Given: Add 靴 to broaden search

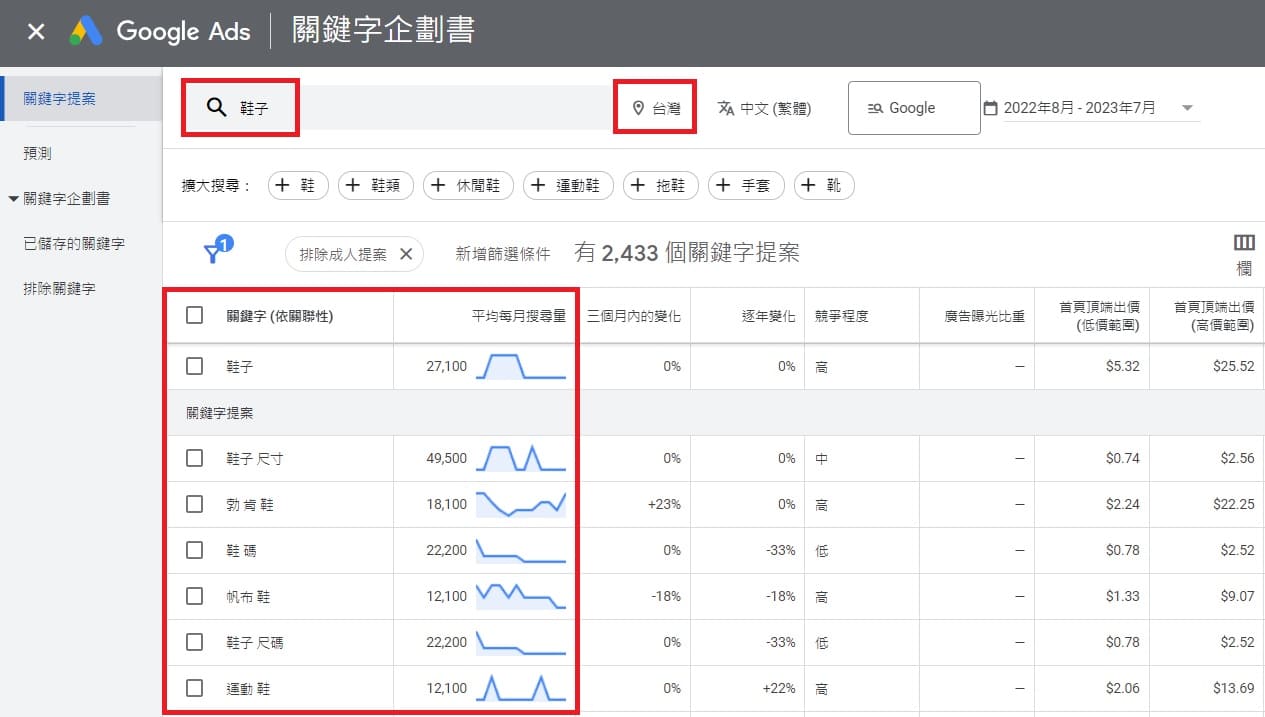Looking at the screenshot, I should click(x=824, y=185).
